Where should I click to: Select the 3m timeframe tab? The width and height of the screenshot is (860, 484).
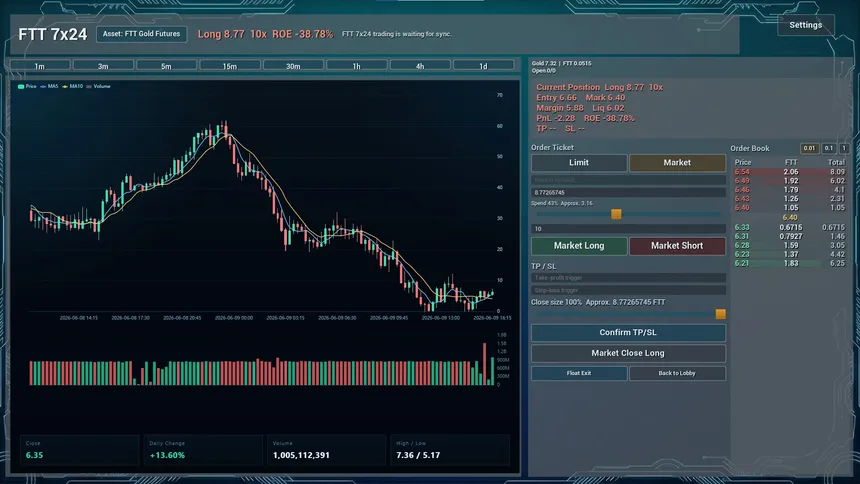pos(103,66)
